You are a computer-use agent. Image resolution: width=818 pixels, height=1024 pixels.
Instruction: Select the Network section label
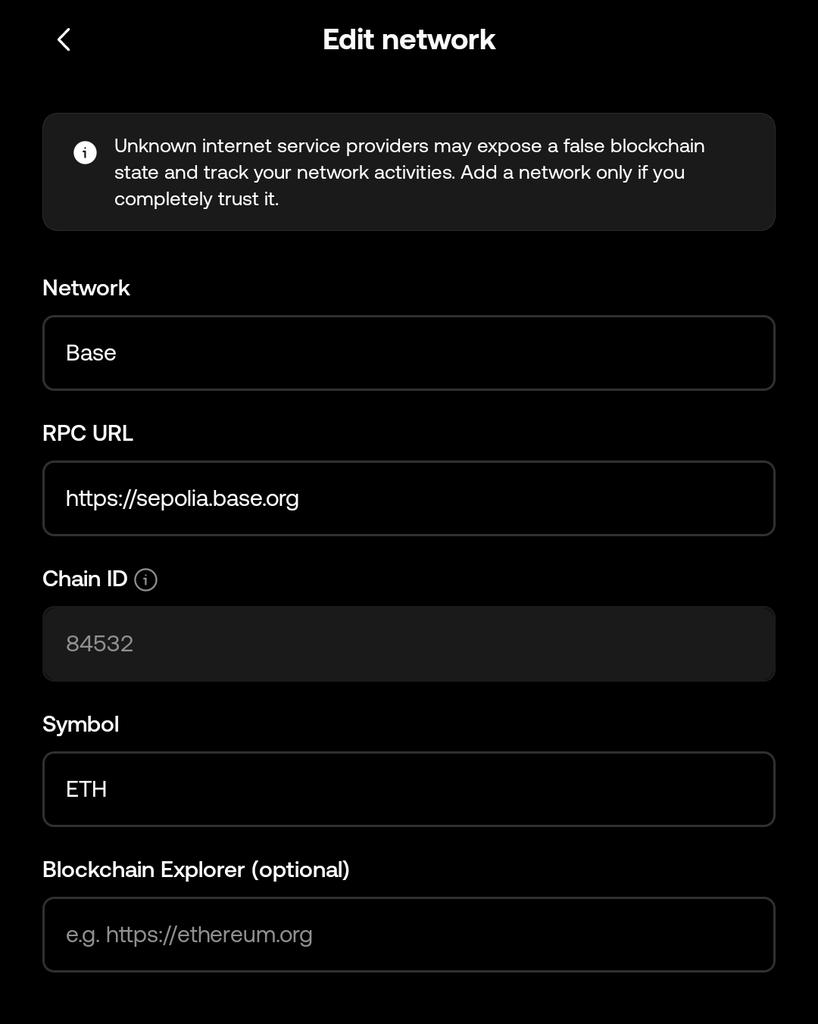[x=86, y=288]
